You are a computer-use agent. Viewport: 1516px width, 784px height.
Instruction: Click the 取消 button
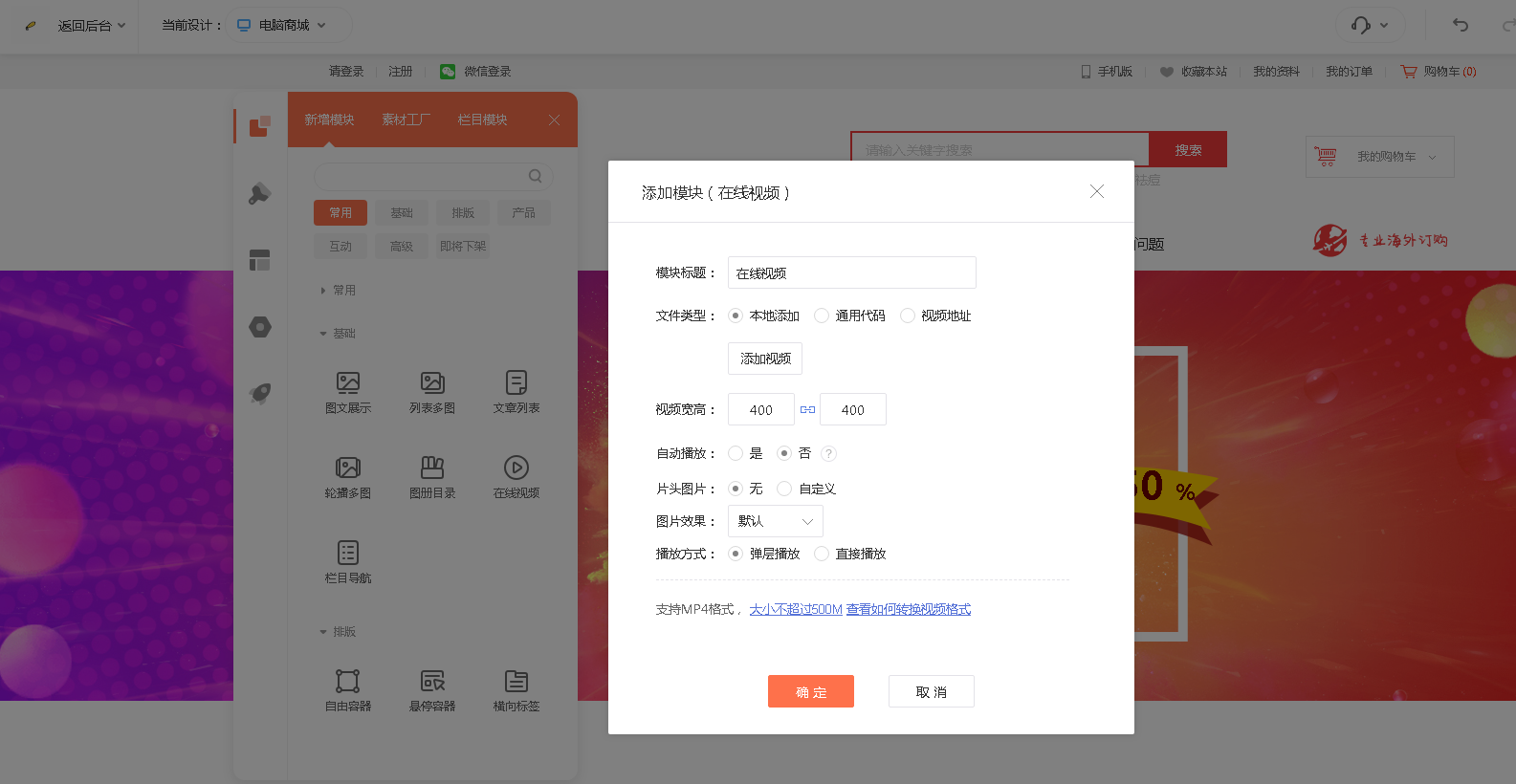[x=932, y=691]
